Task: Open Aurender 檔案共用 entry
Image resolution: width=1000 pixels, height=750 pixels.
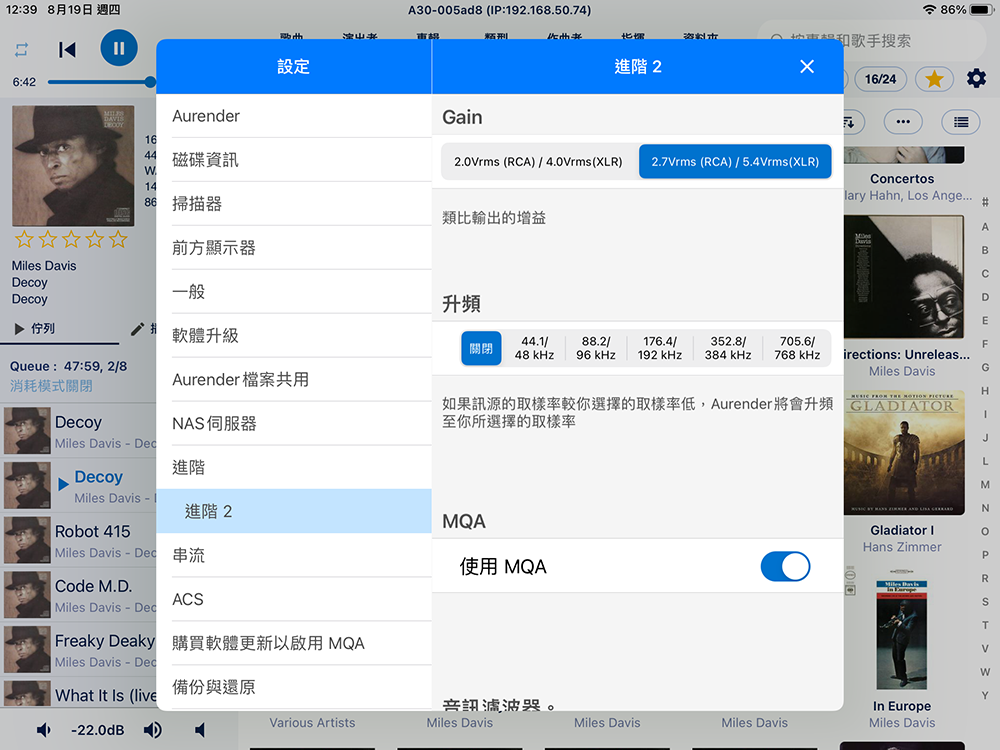Action: [294, 380]
